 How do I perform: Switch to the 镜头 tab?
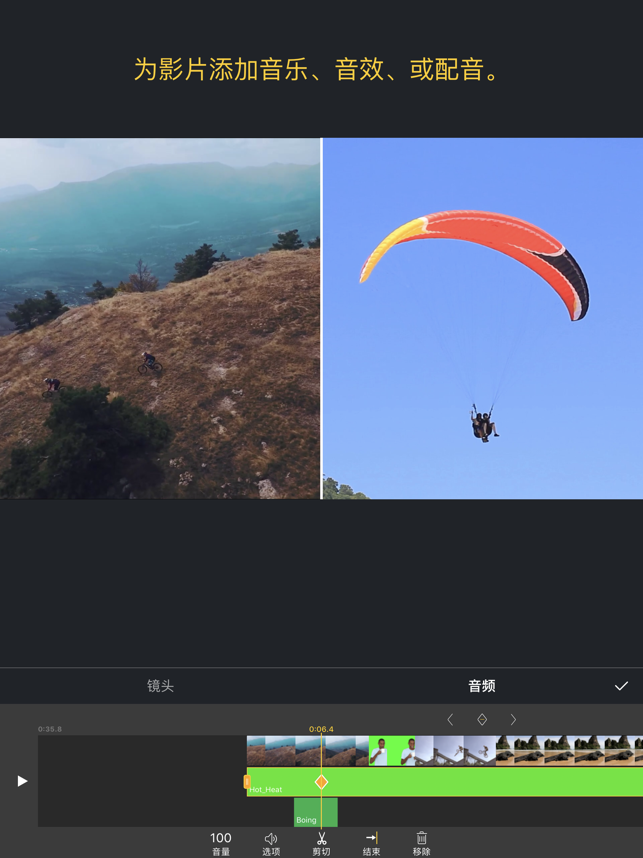160,686
